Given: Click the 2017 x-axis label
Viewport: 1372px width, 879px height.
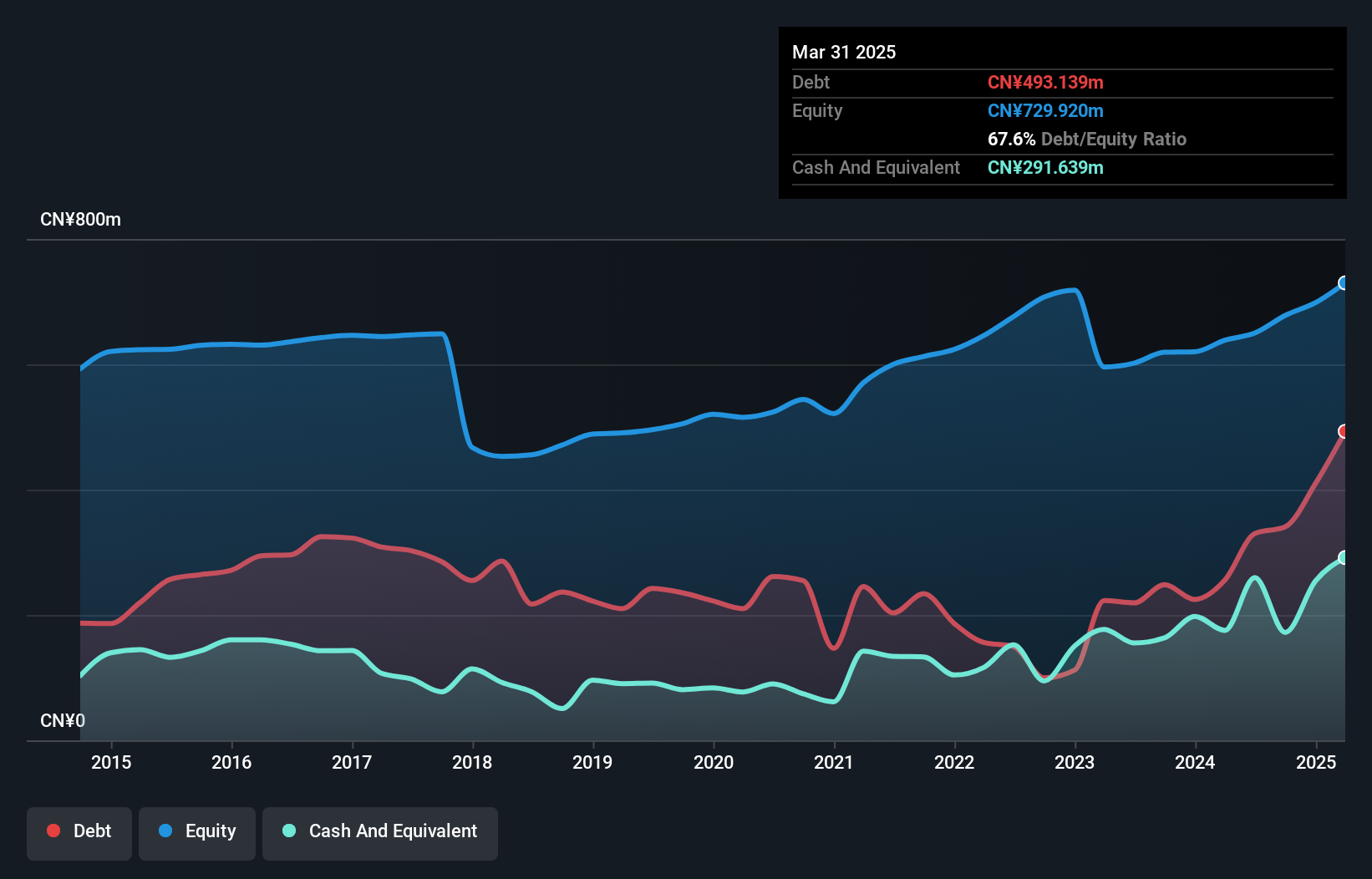Looking at the screenshot, I should (352, 762).
